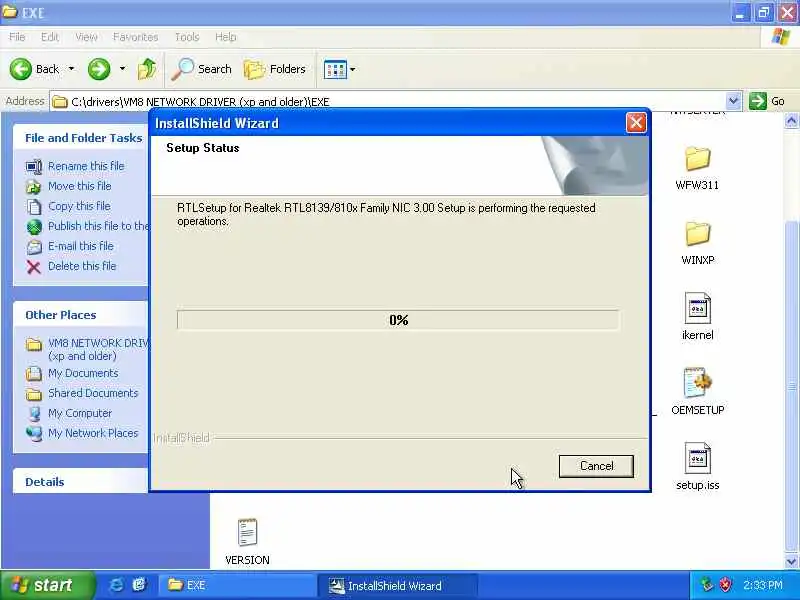Click the Windows flag logo in Explorer
800x600 pixels.
[781, 37]
